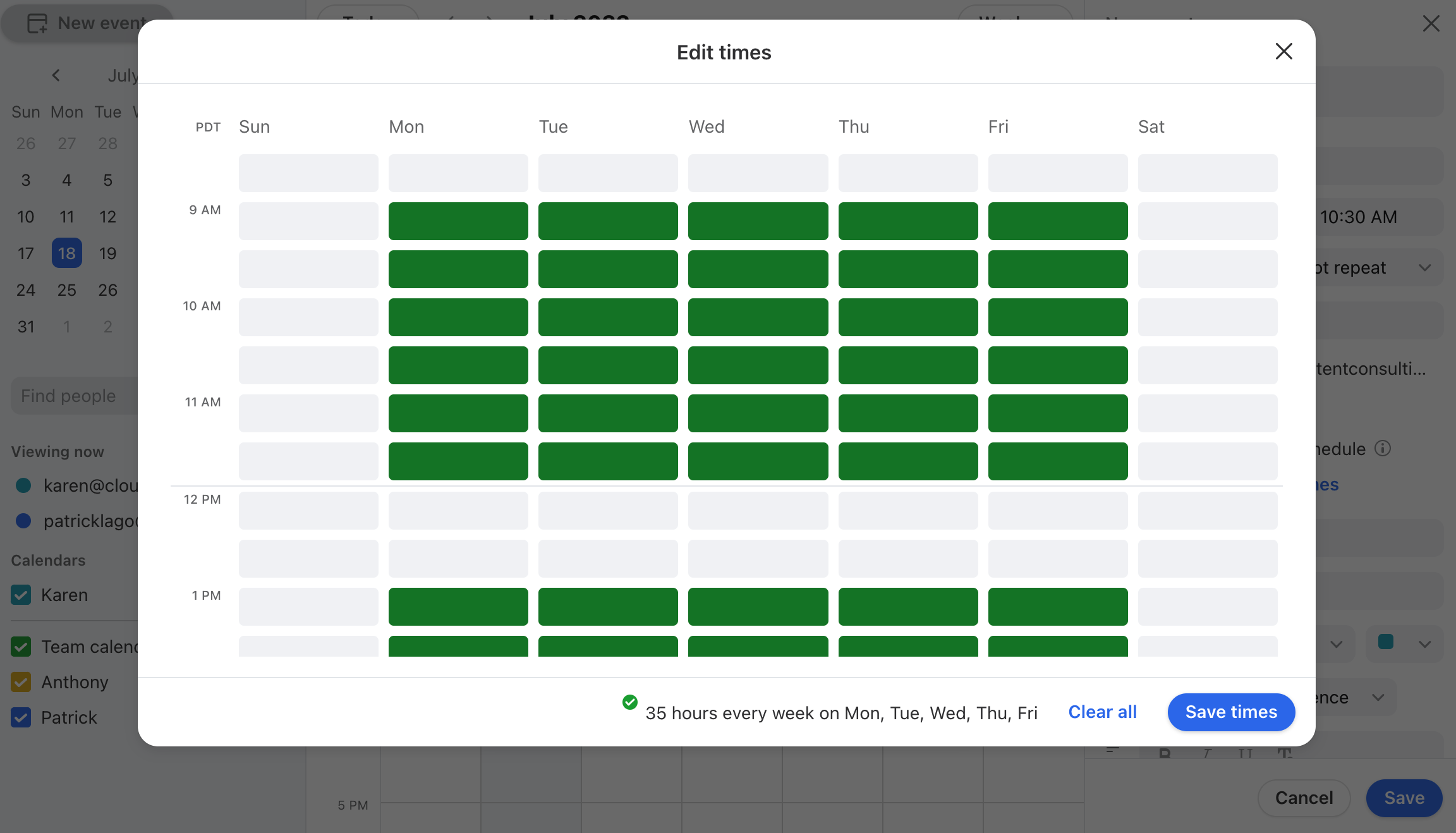Click Save button in event panel
The image size is (1456, 833).
(x=1404, y=798)
